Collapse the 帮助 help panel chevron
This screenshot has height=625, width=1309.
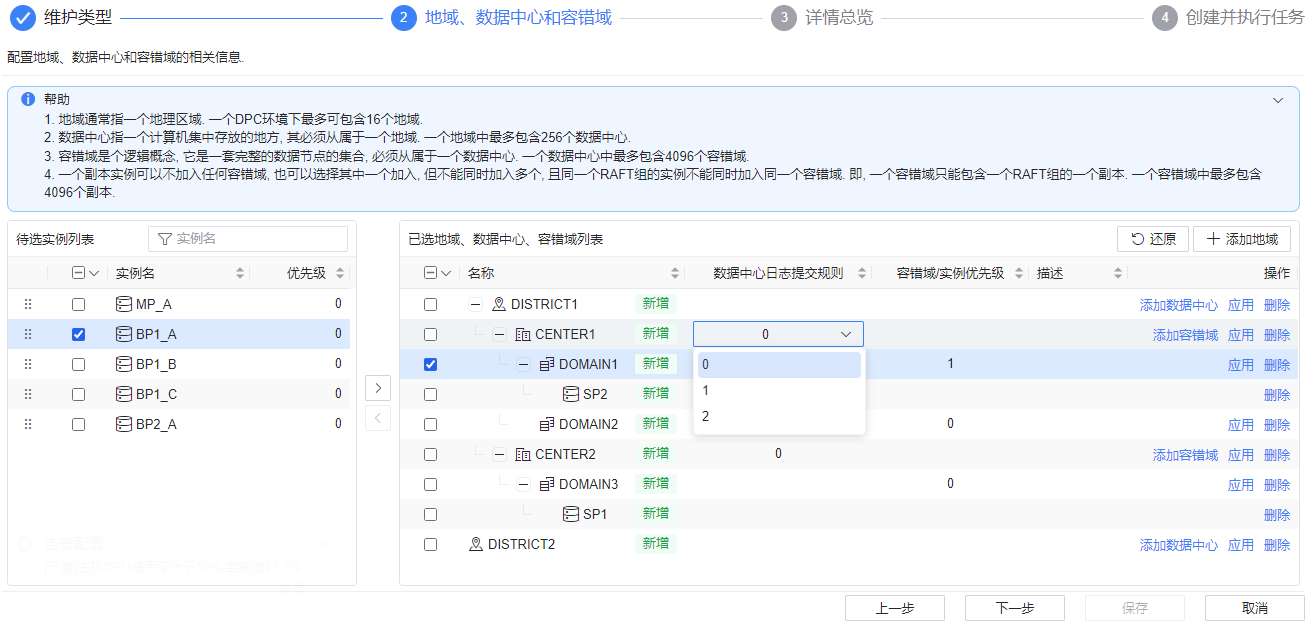click(x=1278, y=100)
